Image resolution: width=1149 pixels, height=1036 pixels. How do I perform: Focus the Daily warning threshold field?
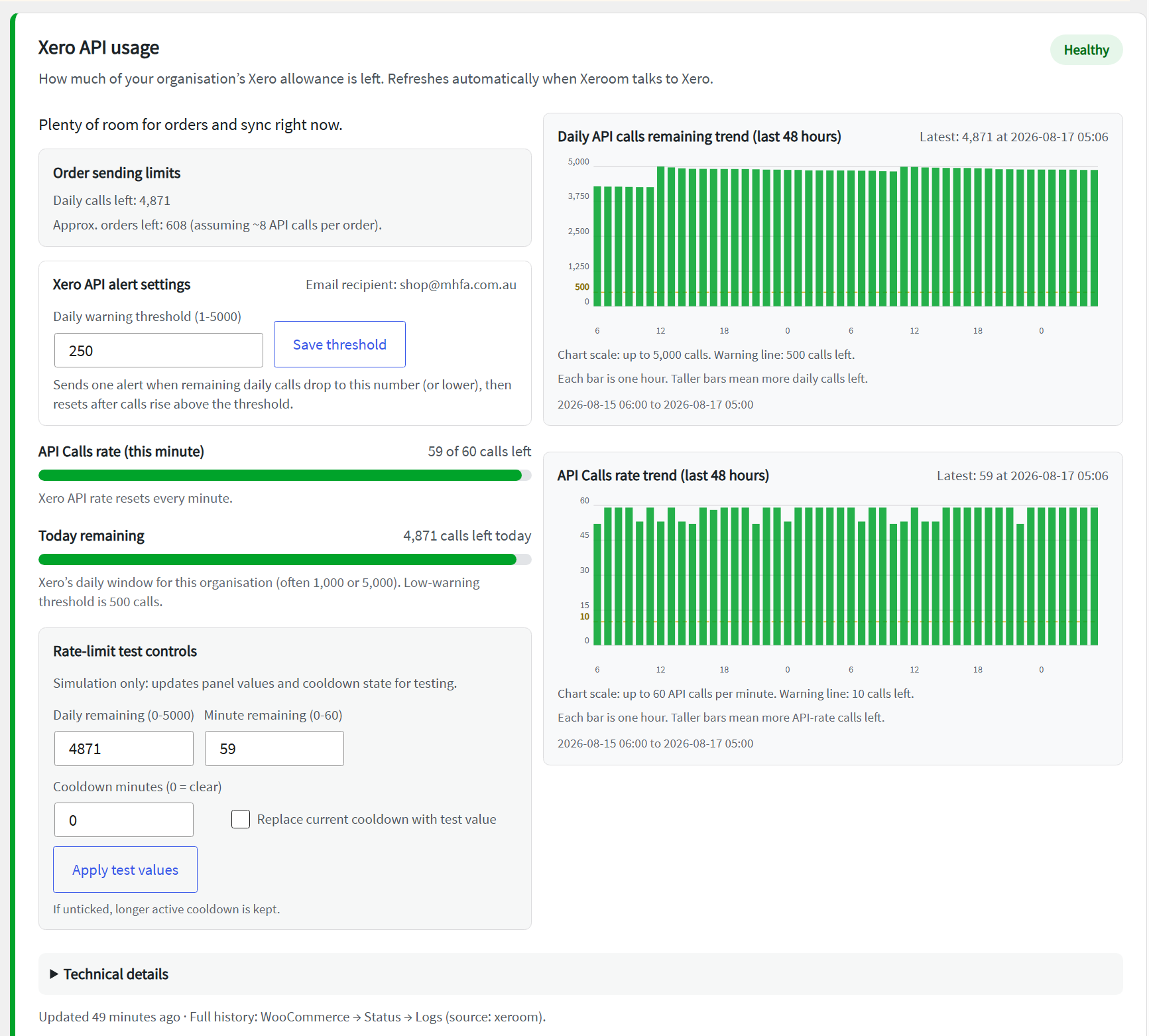159,350
